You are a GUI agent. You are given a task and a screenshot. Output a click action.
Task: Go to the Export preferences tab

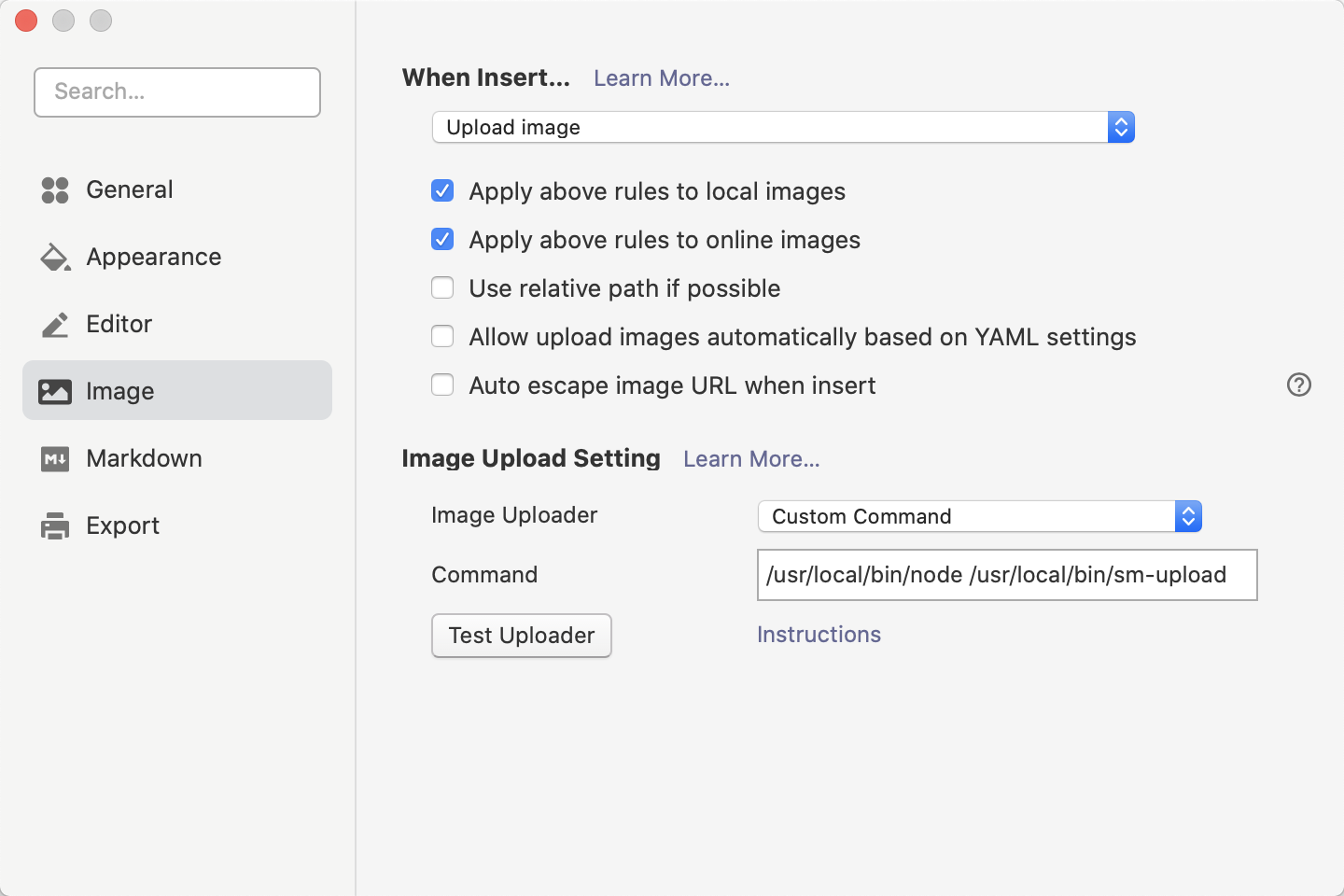(x=122, y=526)
